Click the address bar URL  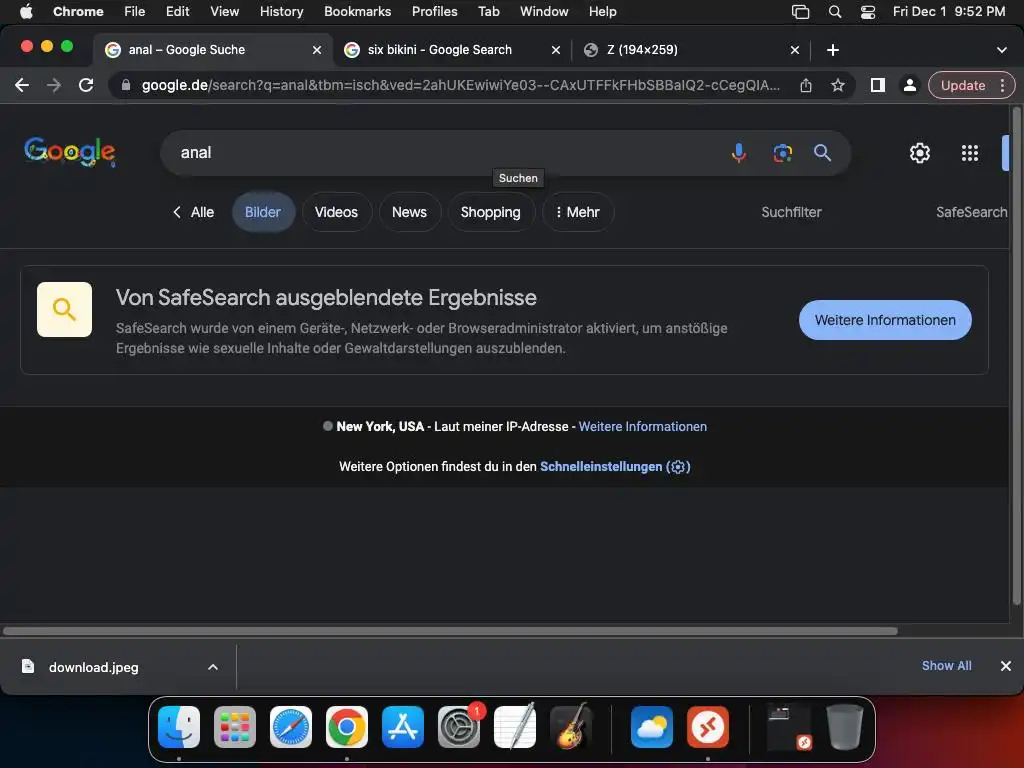[460, 86]
